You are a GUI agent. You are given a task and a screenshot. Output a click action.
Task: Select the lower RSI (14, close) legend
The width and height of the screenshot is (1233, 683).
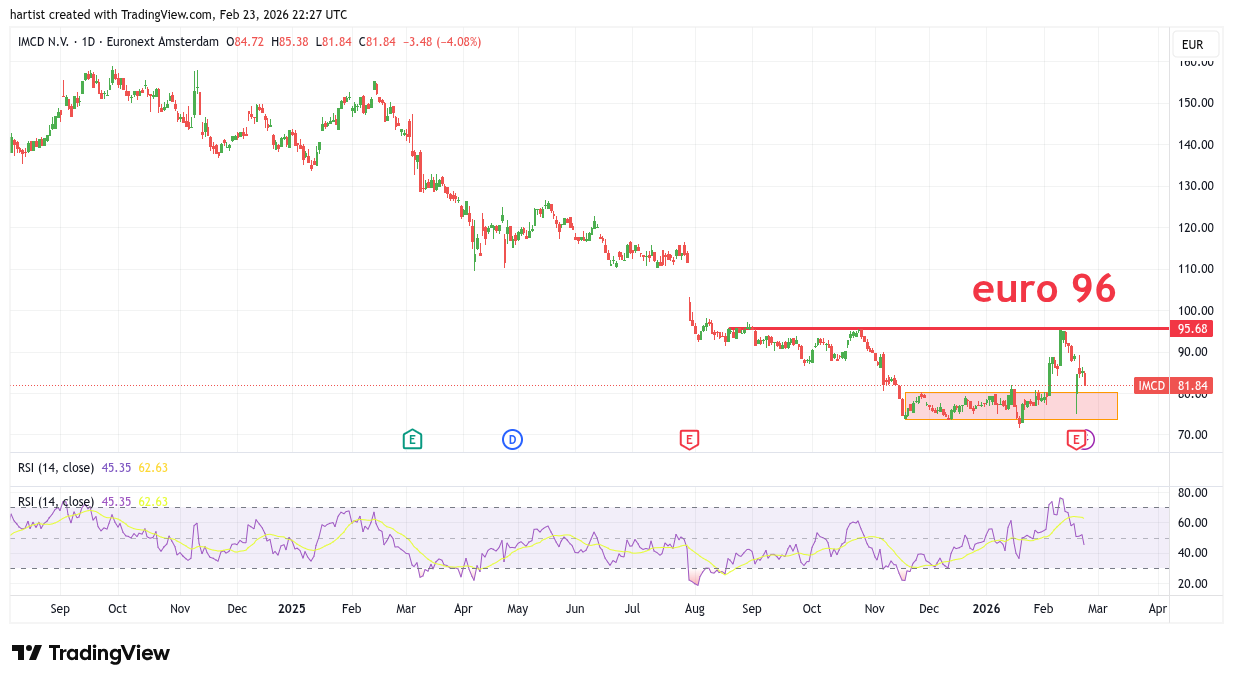pyautogui.click(x=56, y=502)
